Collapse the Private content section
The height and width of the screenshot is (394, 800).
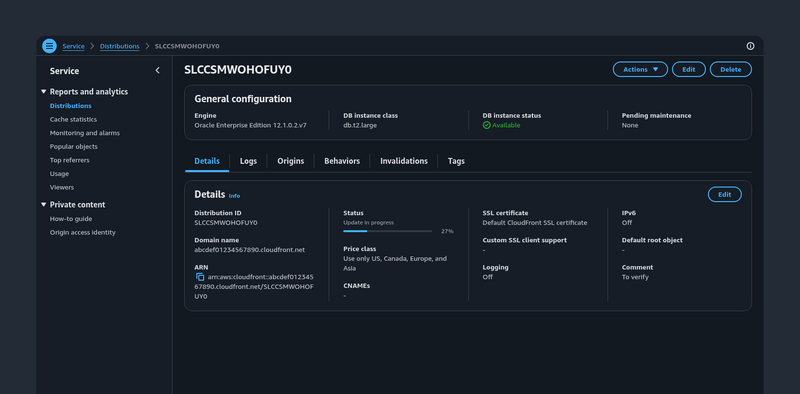pyautogui.click(x=43, y=205)
